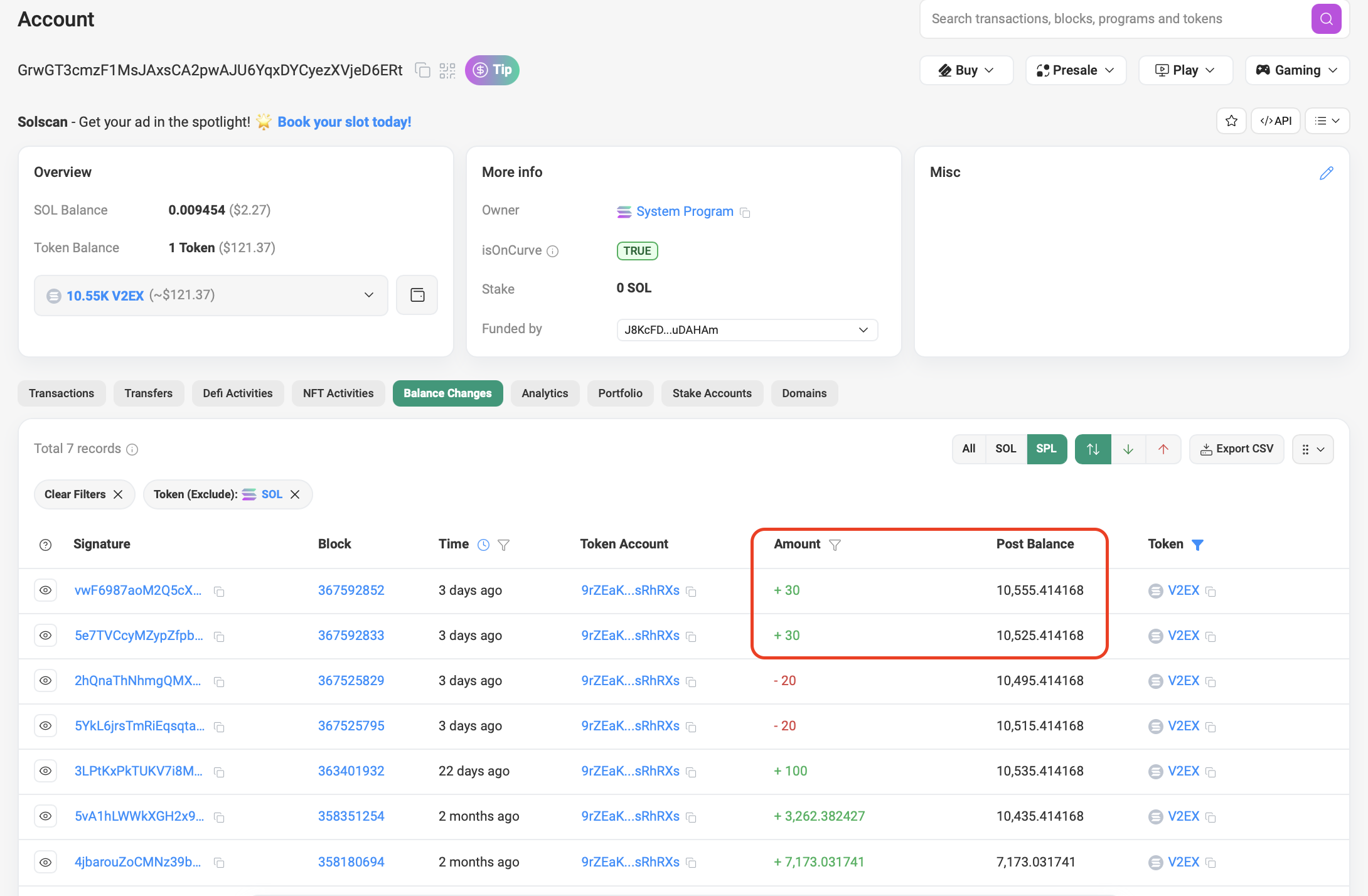Click the star favorite icon

(1231, 121)
